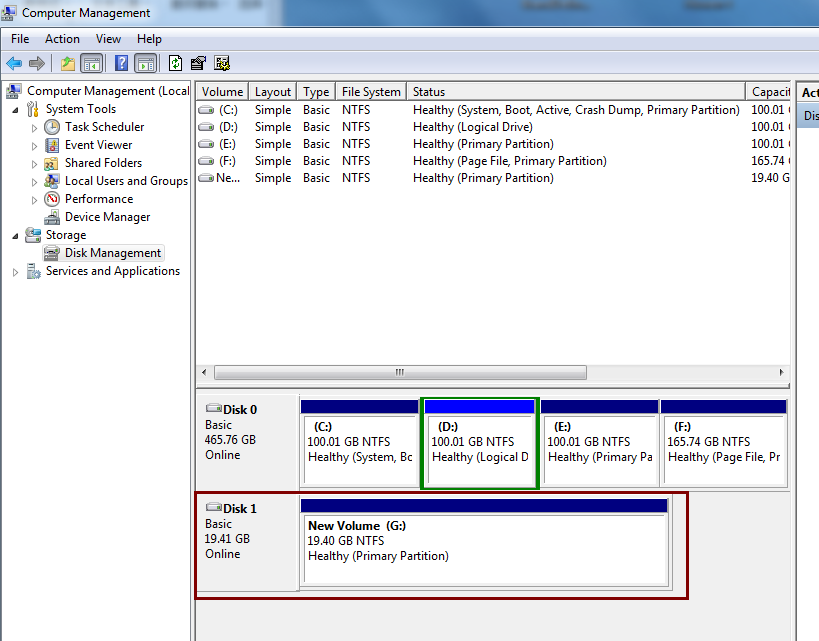819x641 pixels.
Task: Click the last toolbar settings icon
Action: click(221, 64)
